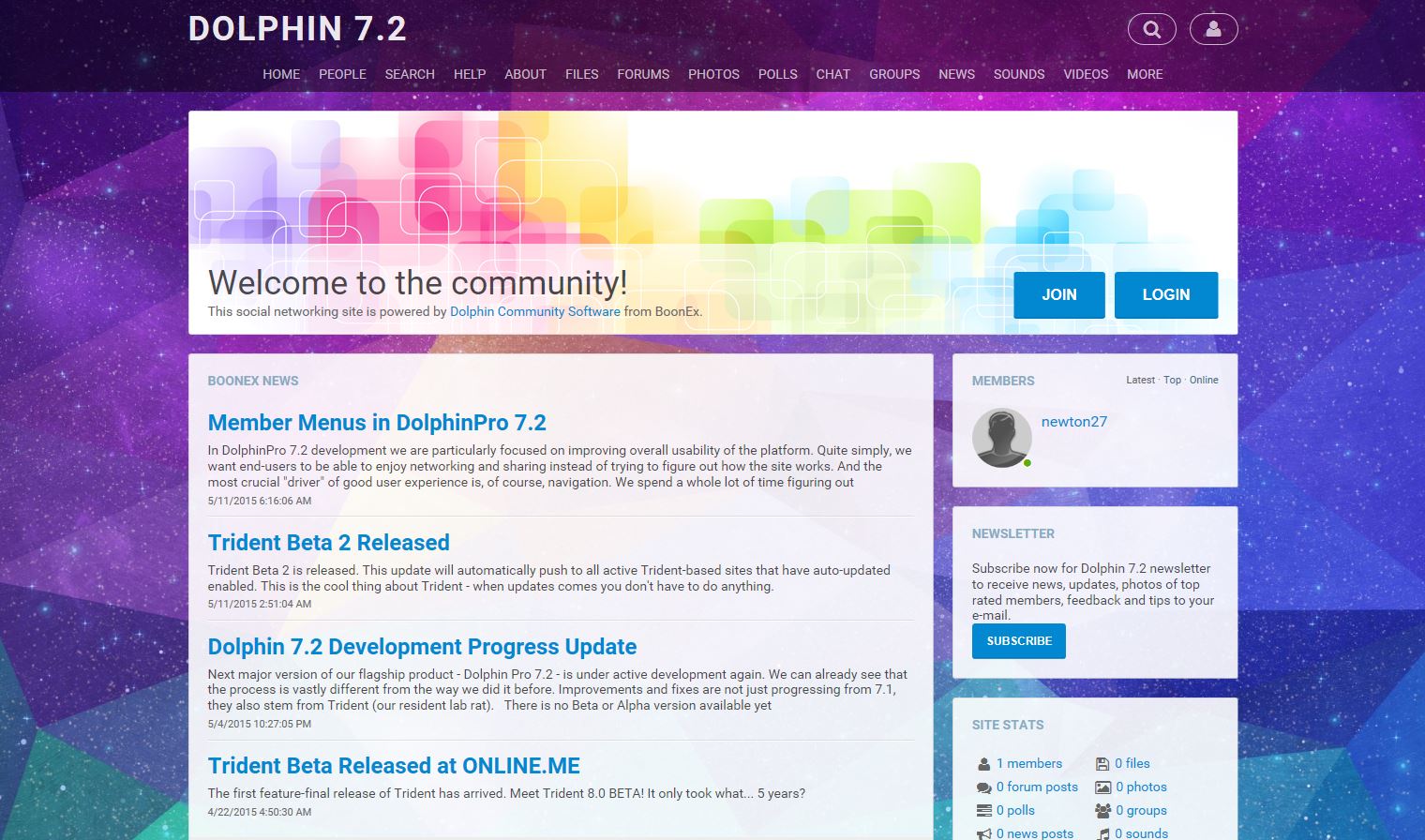Click the photos picture icon in Site Stats
Viewport: 1425px width, 840px height.
tap(1102, 787)
